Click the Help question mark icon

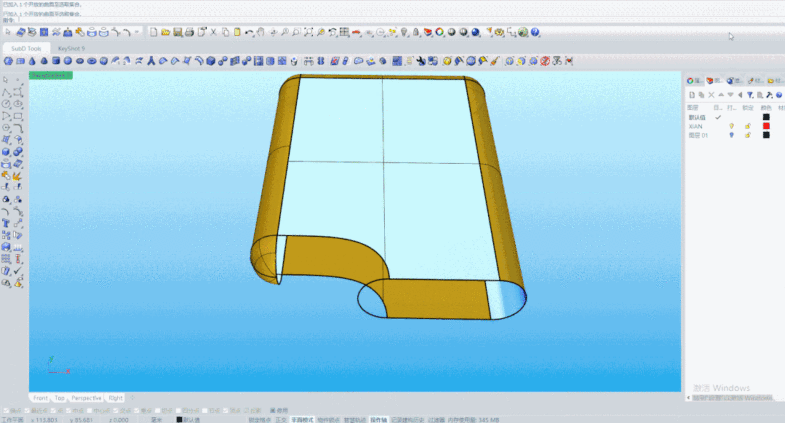pos(536,32)
